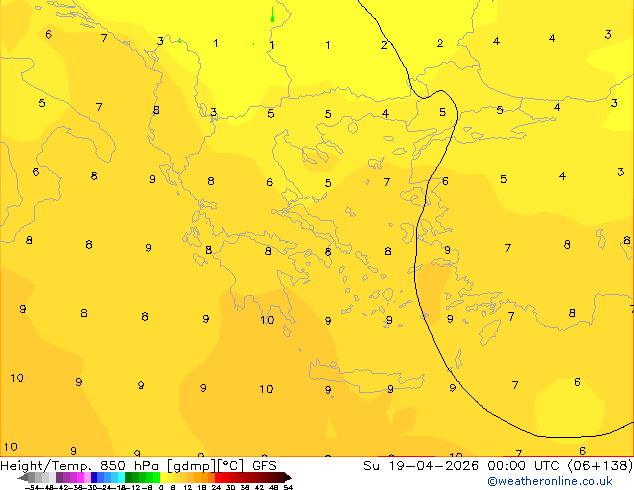The width and height of the screenshot is (634, 490).
Task: Click the '[gdmp]' unit label
Action: (192, 466)
